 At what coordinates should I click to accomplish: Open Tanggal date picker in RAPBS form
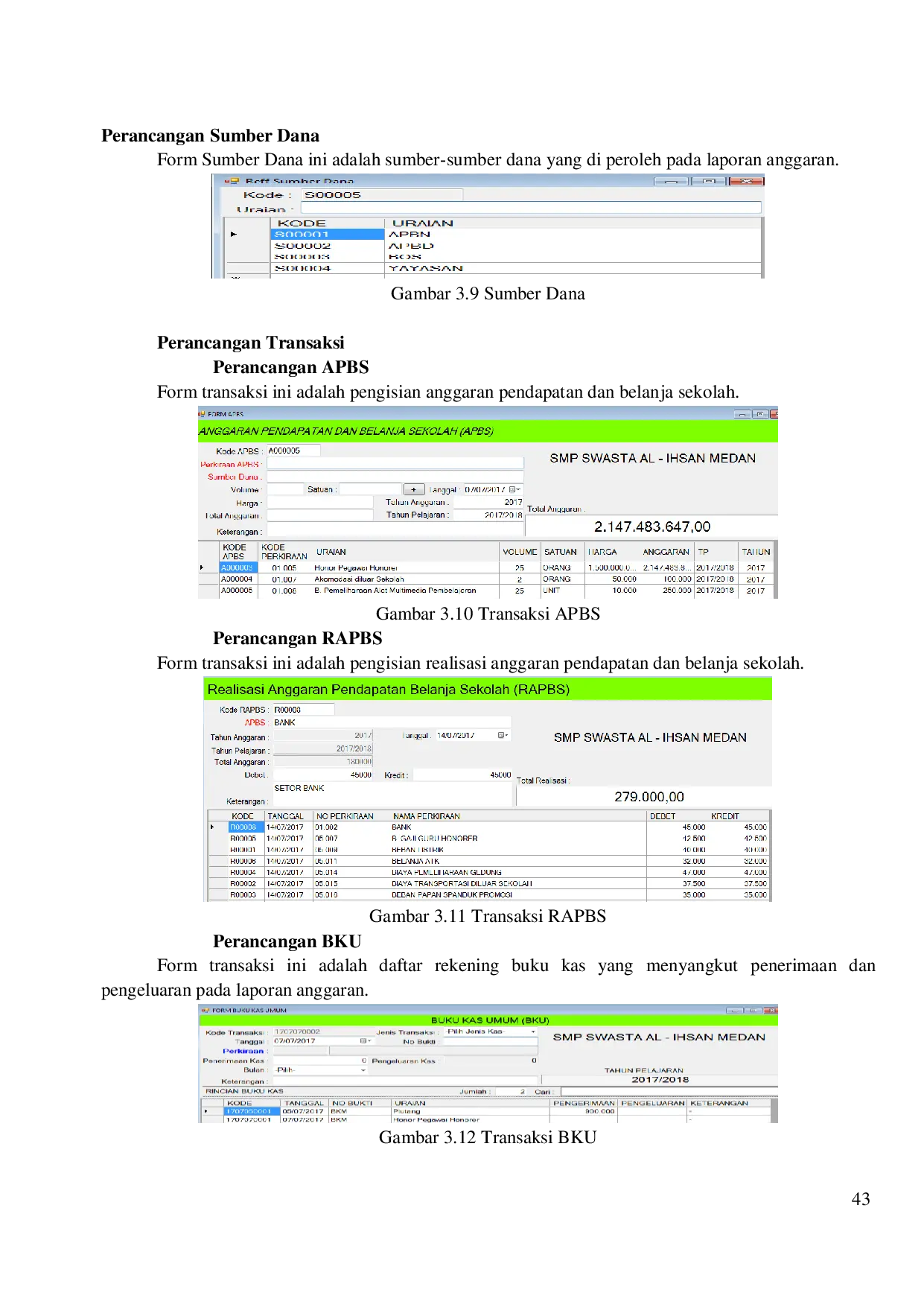click(x=502, y=735)
